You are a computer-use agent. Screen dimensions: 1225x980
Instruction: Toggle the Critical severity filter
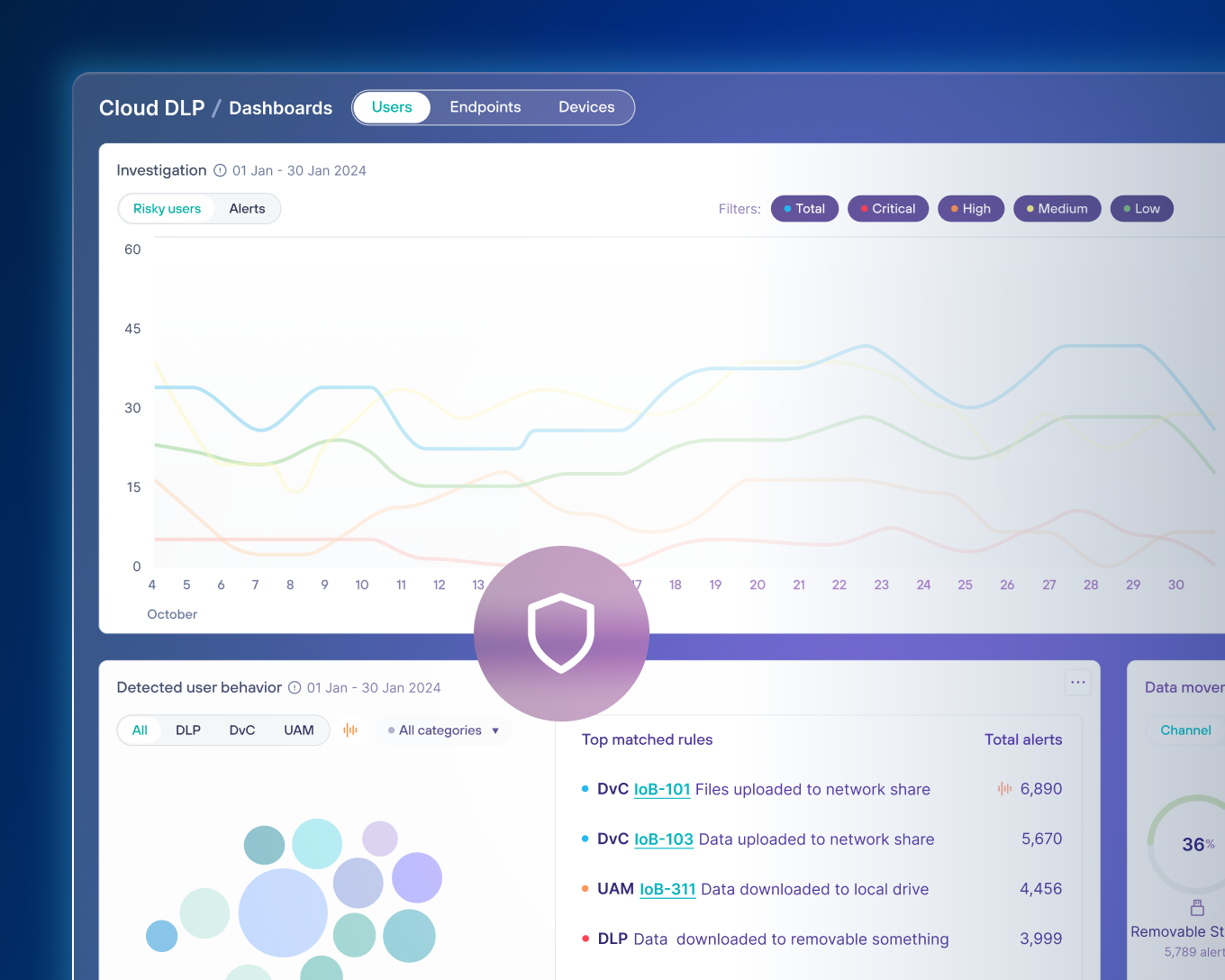pyautogui.click(x=888, y=208)
